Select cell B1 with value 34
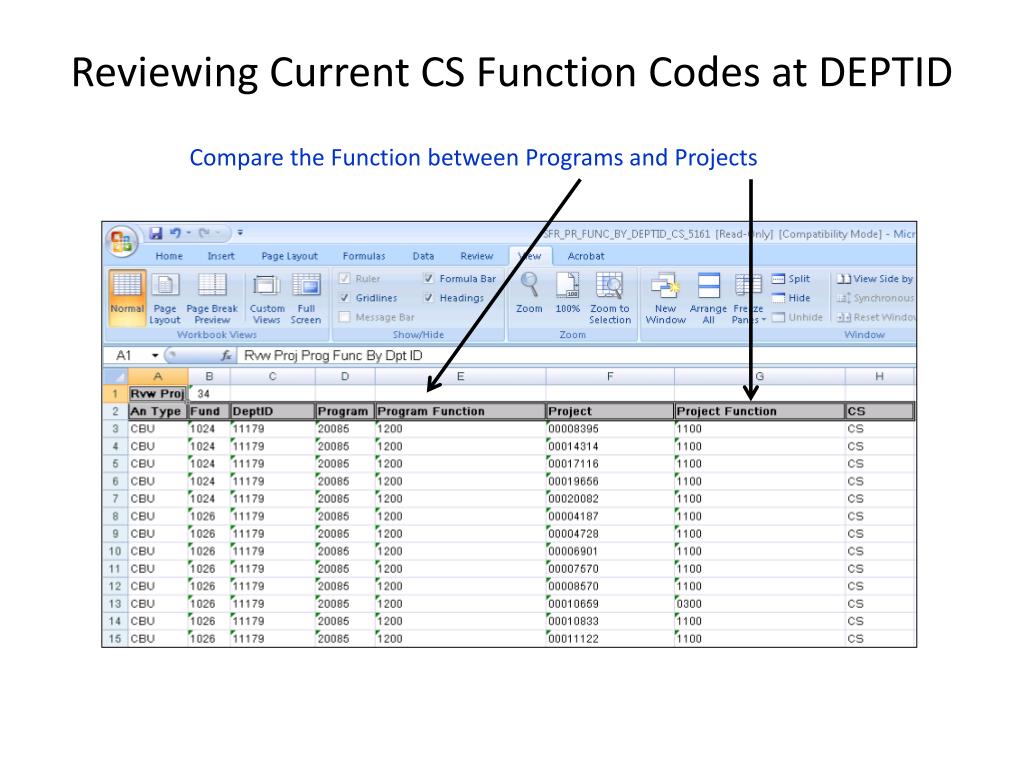 point(209,394)
